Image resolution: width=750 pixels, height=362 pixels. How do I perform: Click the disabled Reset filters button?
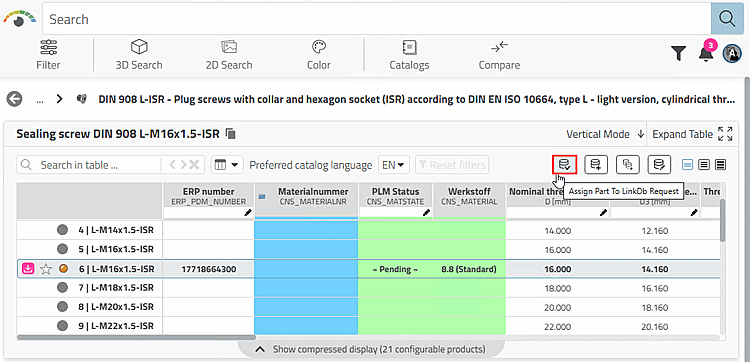point(452,165)
